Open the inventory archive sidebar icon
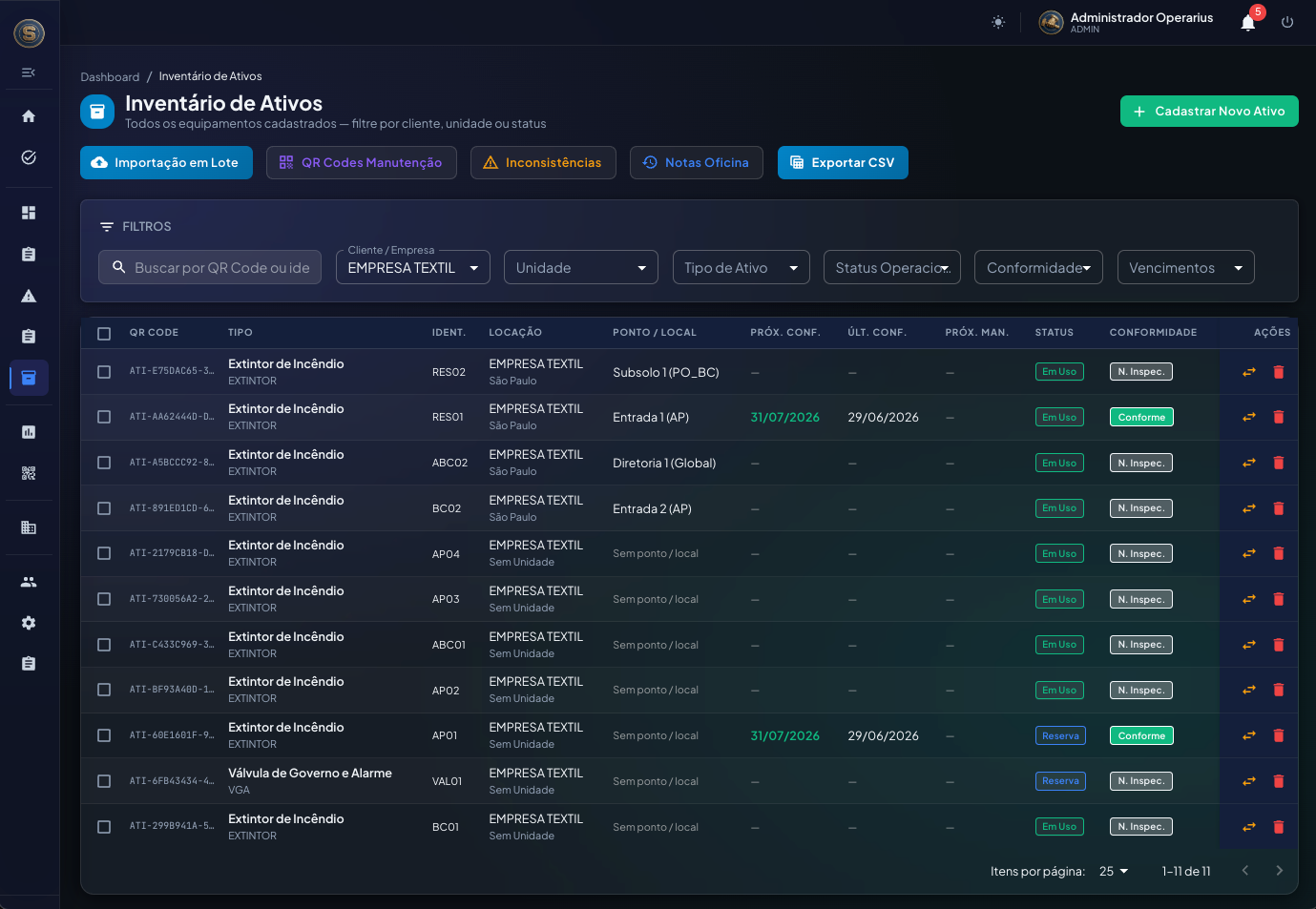 pos(29,378)
